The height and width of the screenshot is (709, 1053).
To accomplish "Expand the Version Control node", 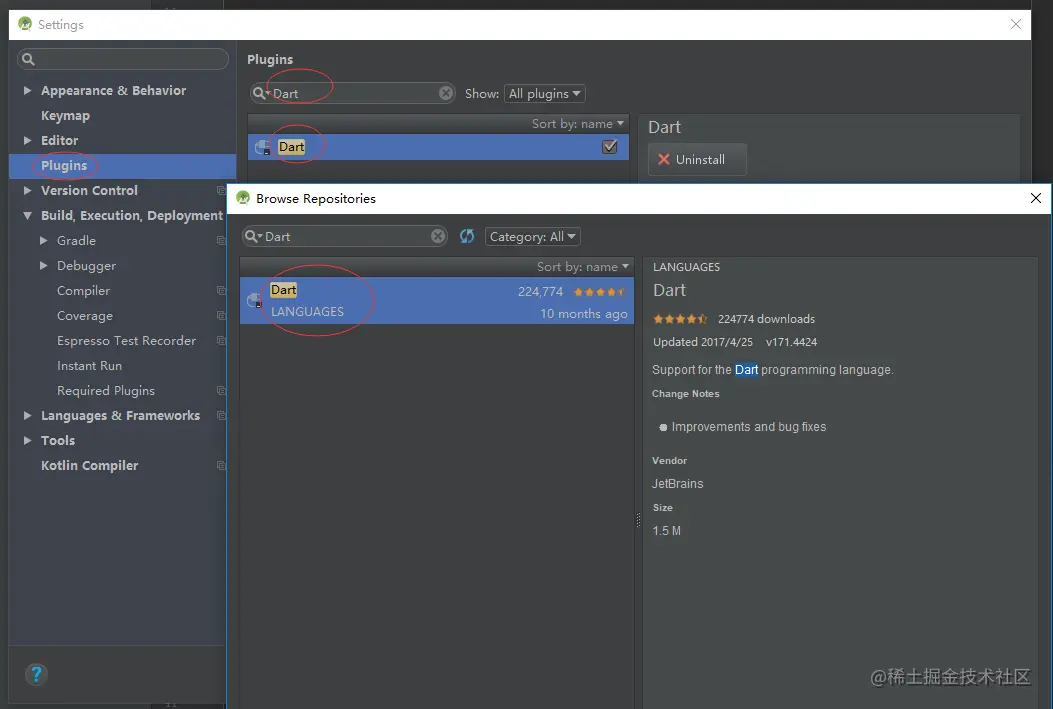I will click(x=28, y=191).
